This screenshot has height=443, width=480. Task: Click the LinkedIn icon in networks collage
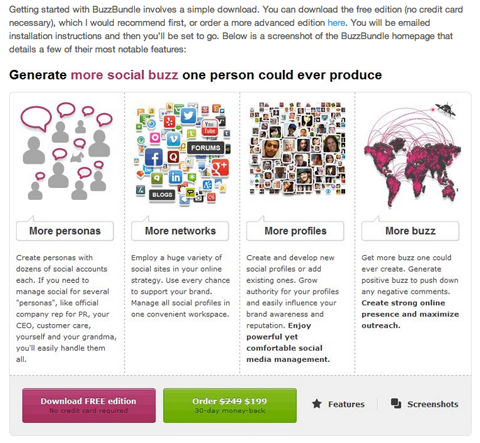[x=175, y=177]
